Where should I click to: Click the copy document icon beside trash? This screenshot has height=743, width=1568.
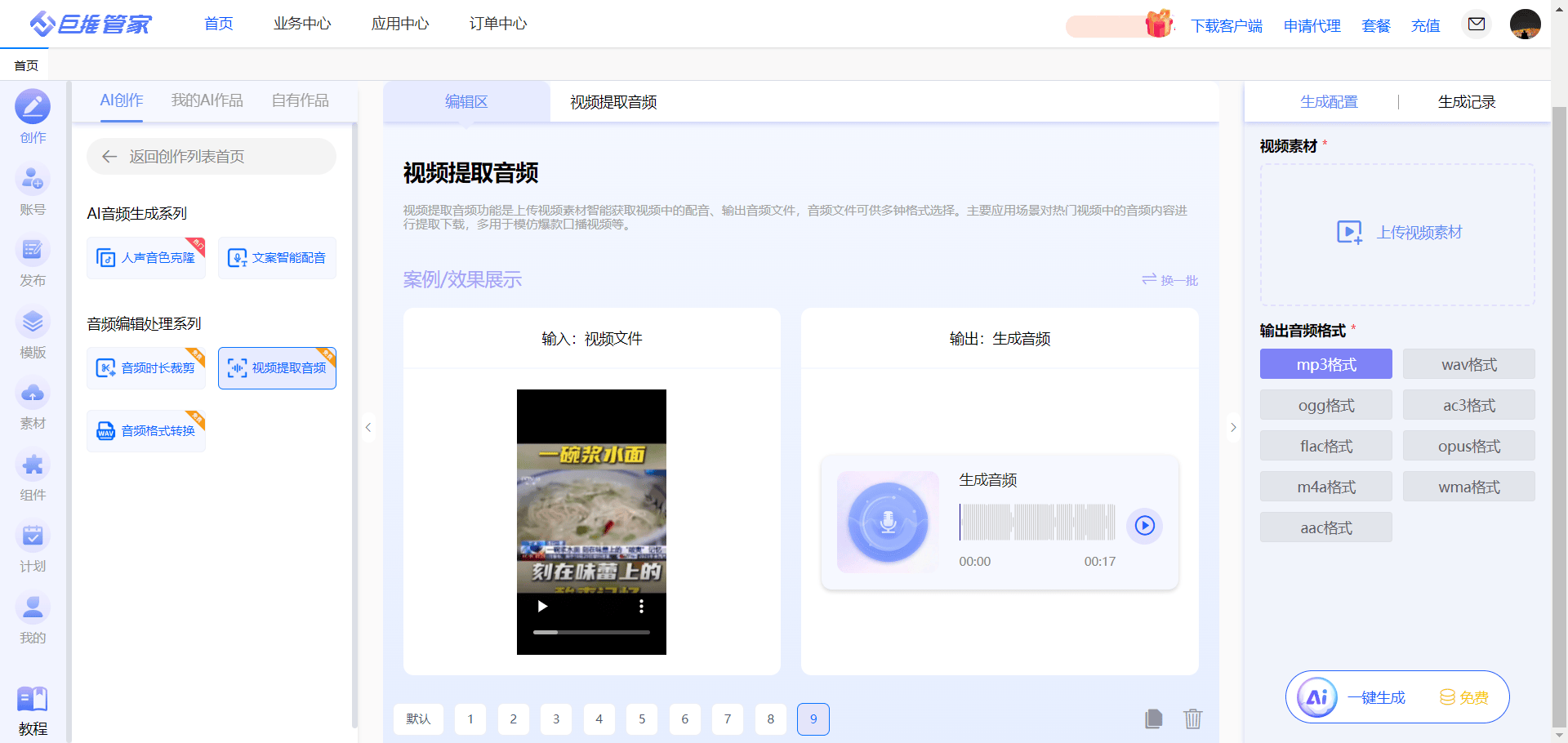pos(1153,719)
